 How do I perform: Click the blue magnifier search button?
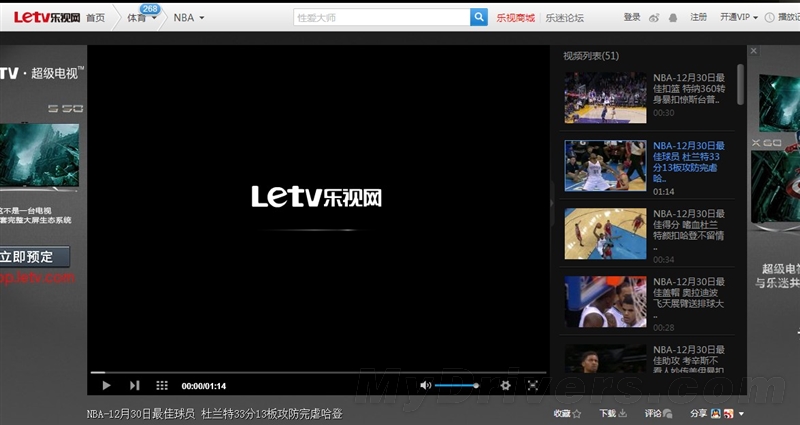pos(479,17)
